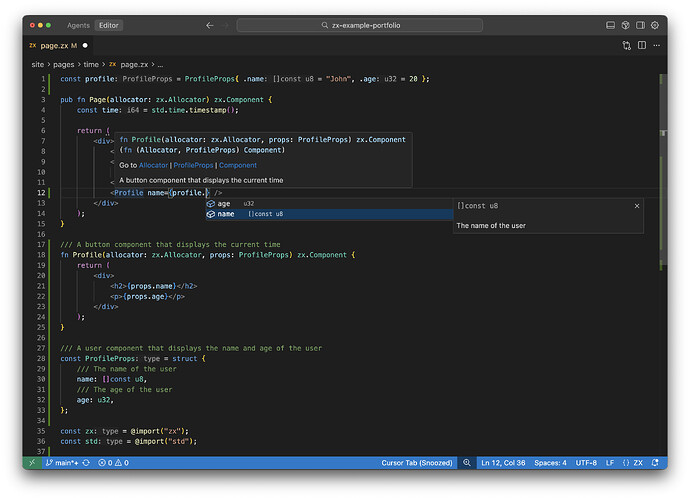Open the compare changes icon in editor toolbar
690x498 pixels.
pyautogui.click(x=626, y=45)
